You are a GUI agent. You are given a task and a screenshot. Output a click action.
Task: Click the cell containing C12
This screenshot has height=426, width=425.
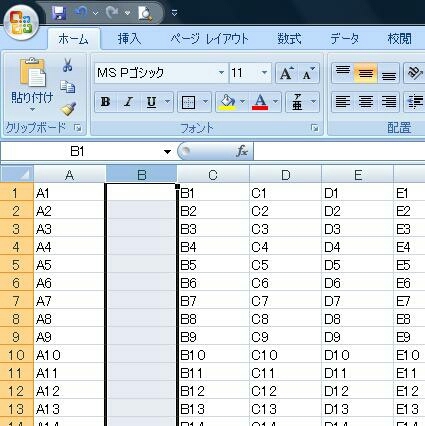[x=286, y=391]
